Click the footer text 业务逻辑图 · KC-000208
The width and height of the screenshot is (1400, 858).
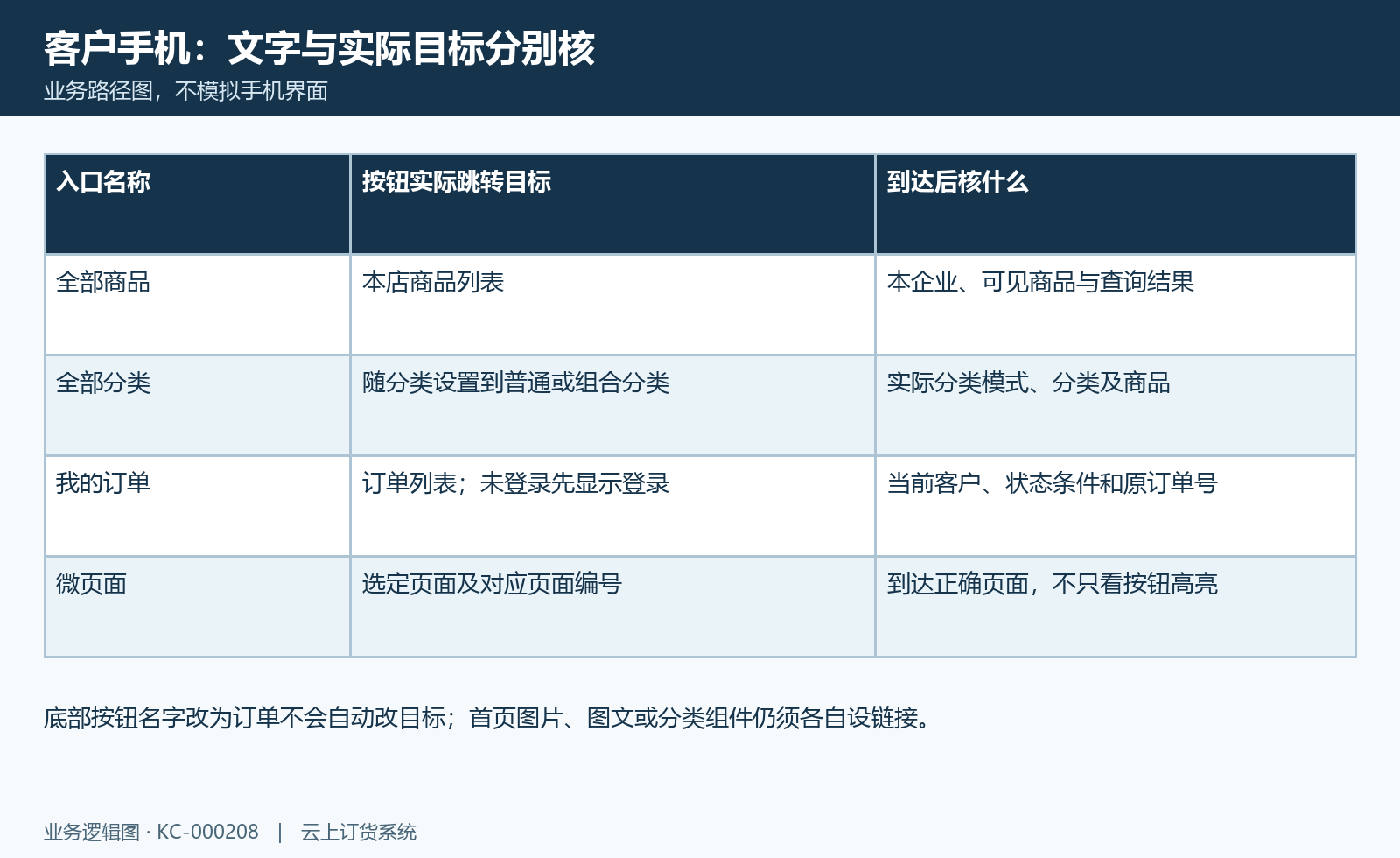coord(151,832)
